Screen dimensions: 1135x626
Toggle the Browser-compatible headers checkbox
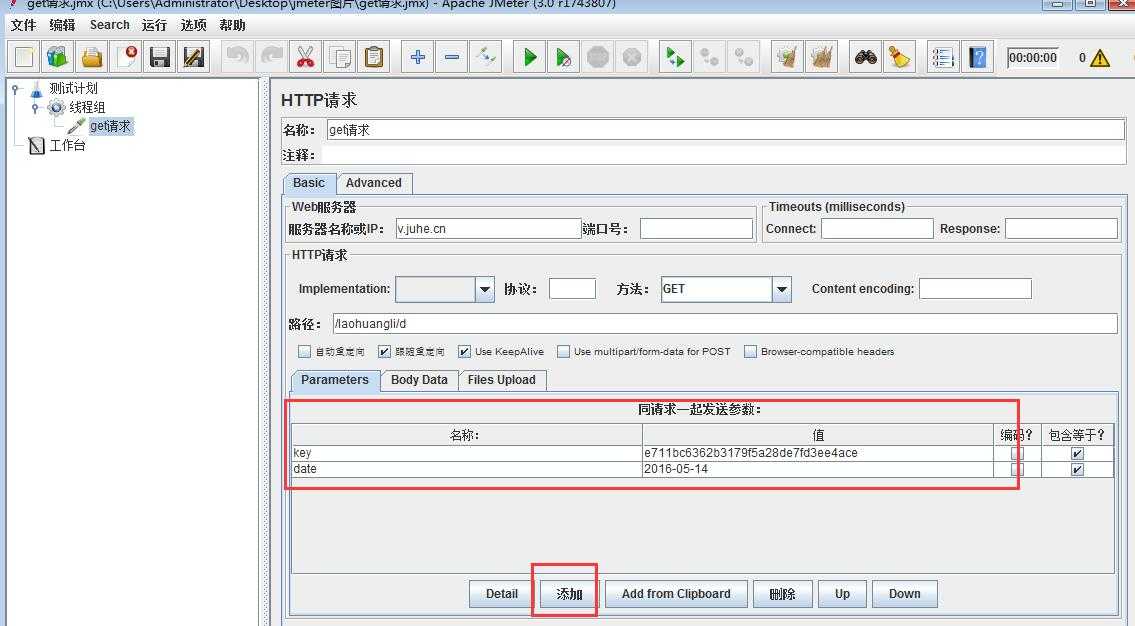[750, 352]
